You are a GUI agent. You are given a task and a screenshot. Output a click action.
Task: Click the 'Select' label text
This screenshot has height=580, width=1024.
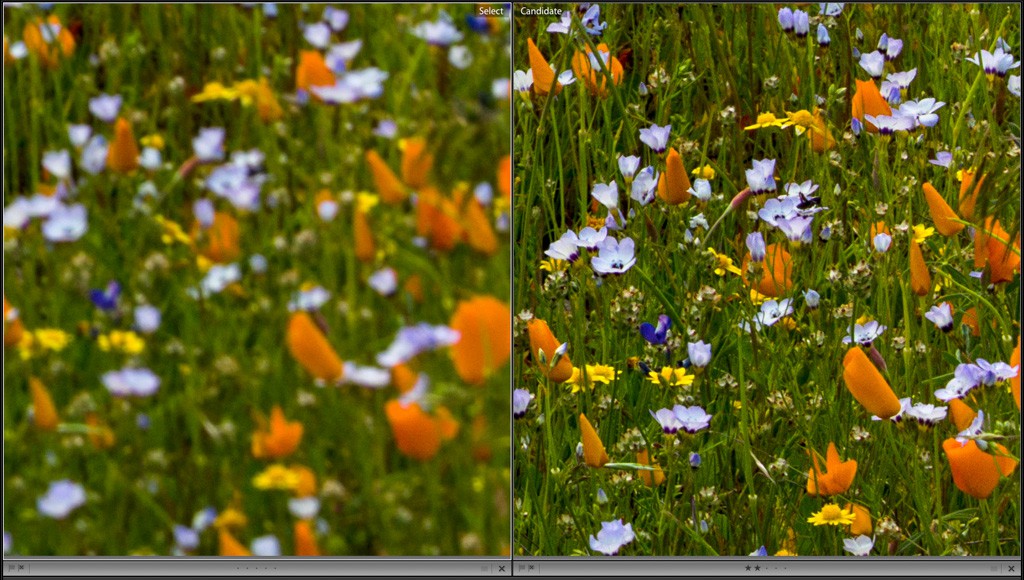(x=491, y=11)
